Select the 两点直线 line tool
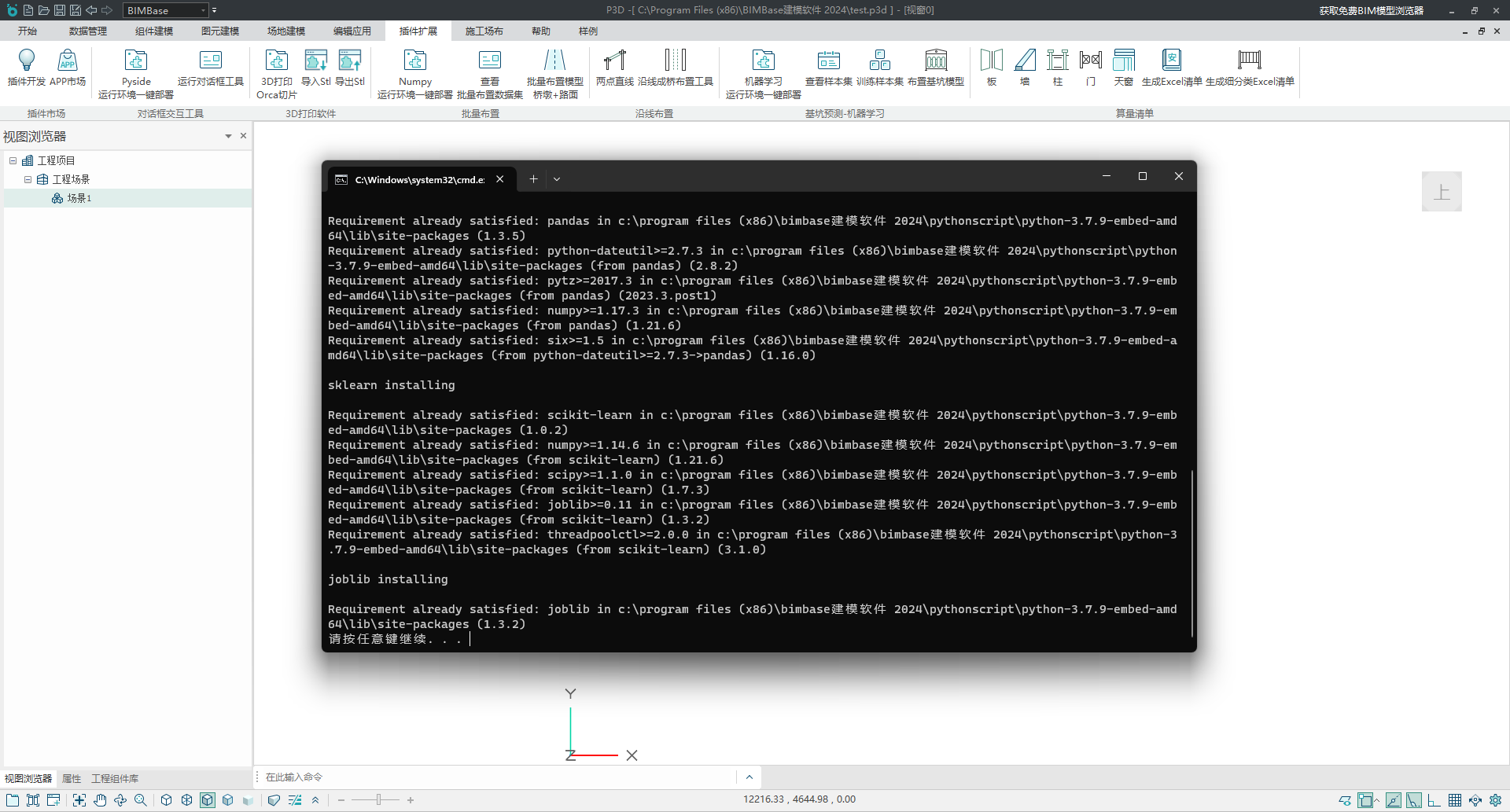 coord(614,67)
